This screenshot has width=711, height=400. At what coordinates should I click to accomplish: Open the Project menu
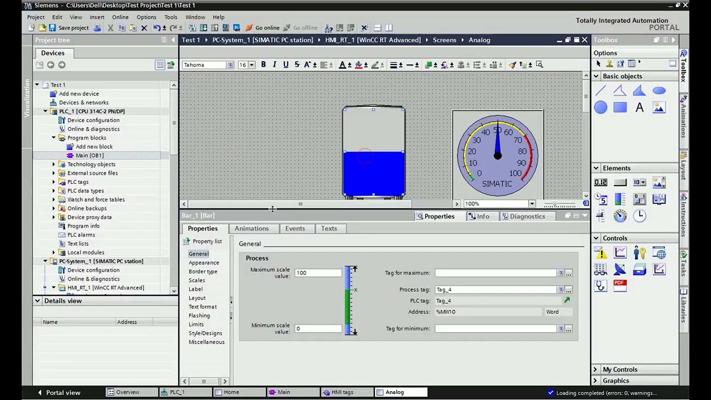[35, 17]
